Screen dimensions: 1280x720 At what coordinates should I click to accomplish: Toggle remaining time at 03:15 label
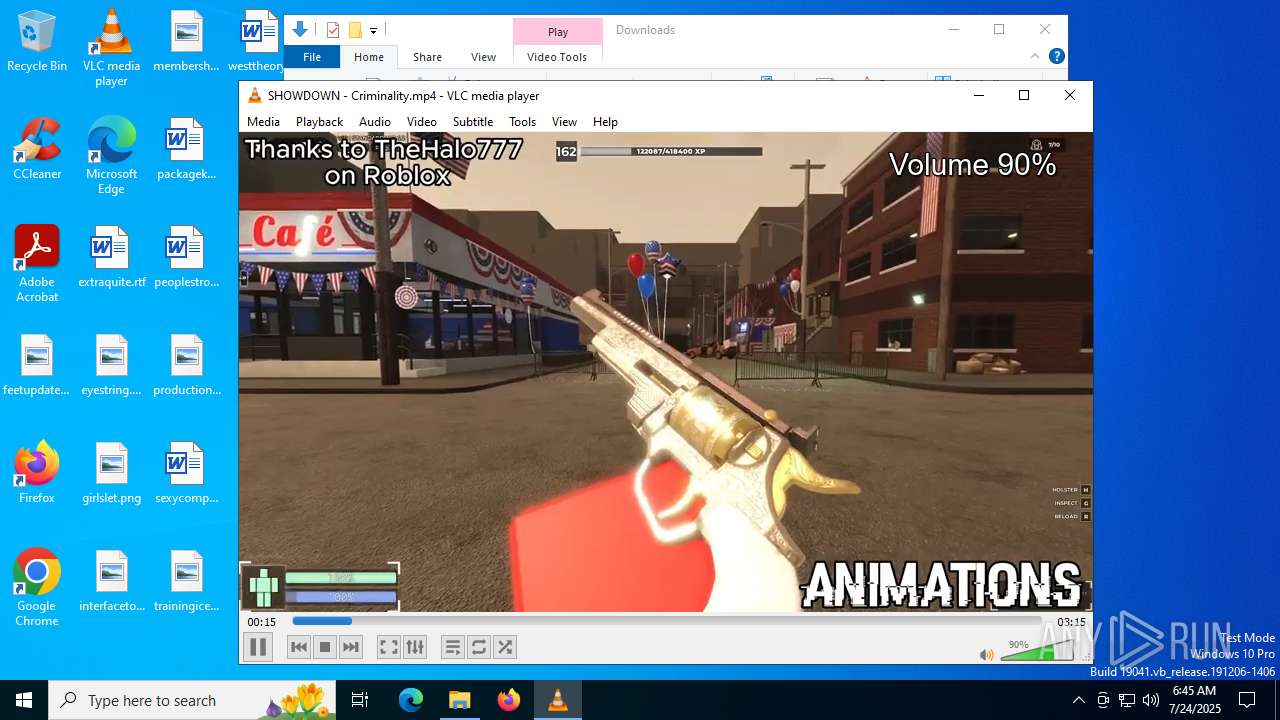[1071, 622]
